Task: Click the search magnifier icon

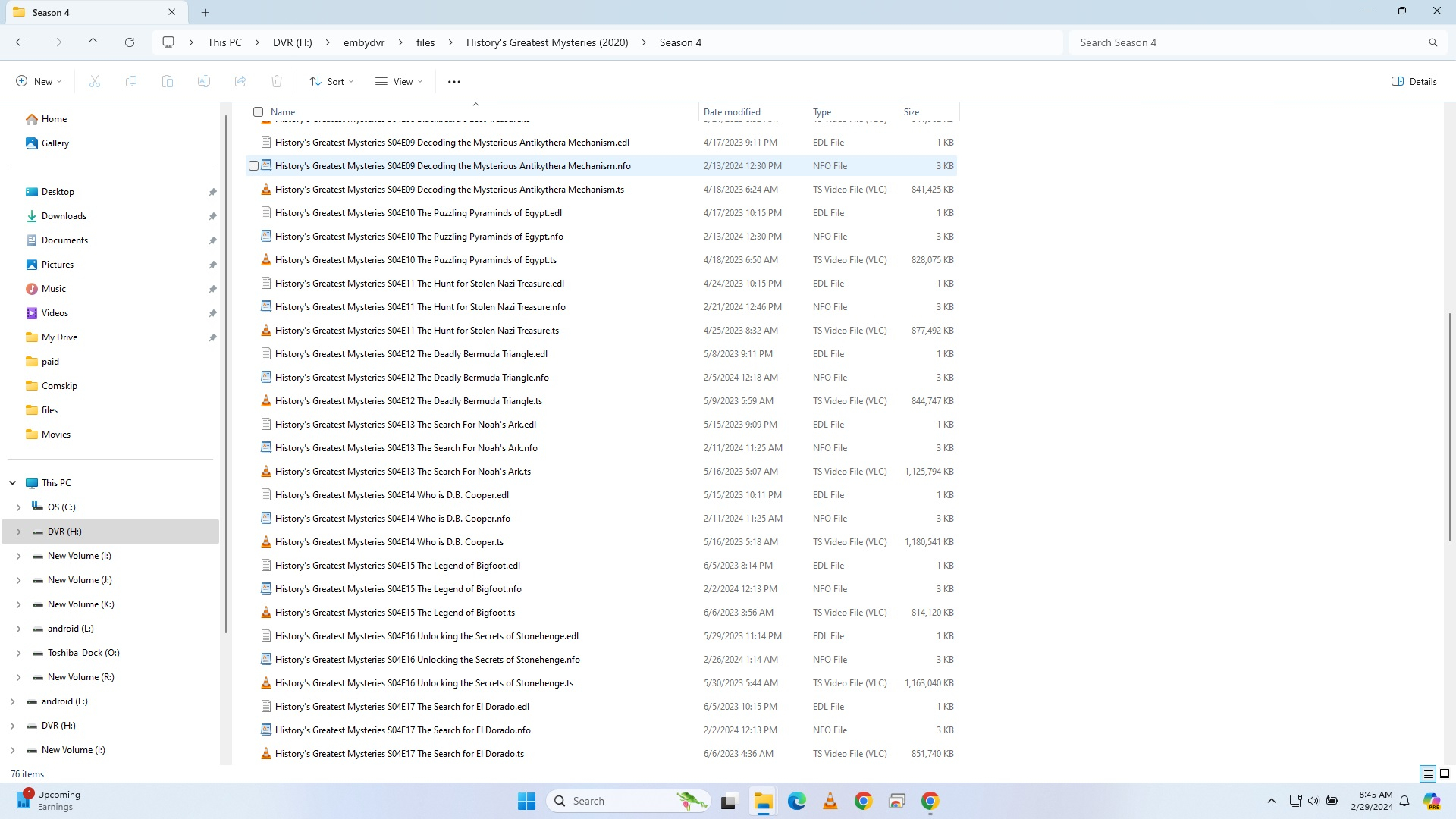Action: (x=1432, y=42)
